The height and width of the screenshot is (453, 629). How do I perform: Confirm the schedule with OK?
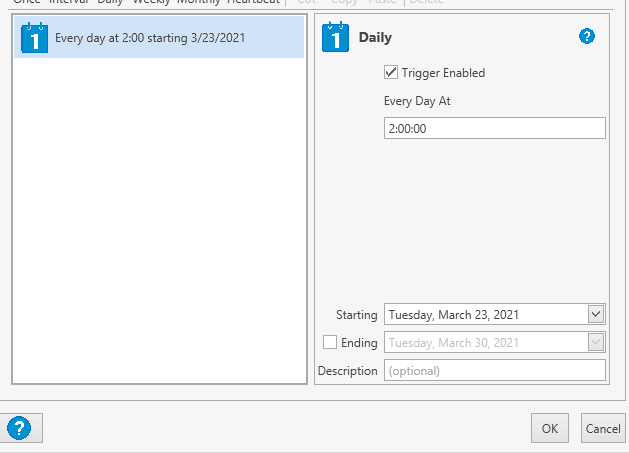549,428
